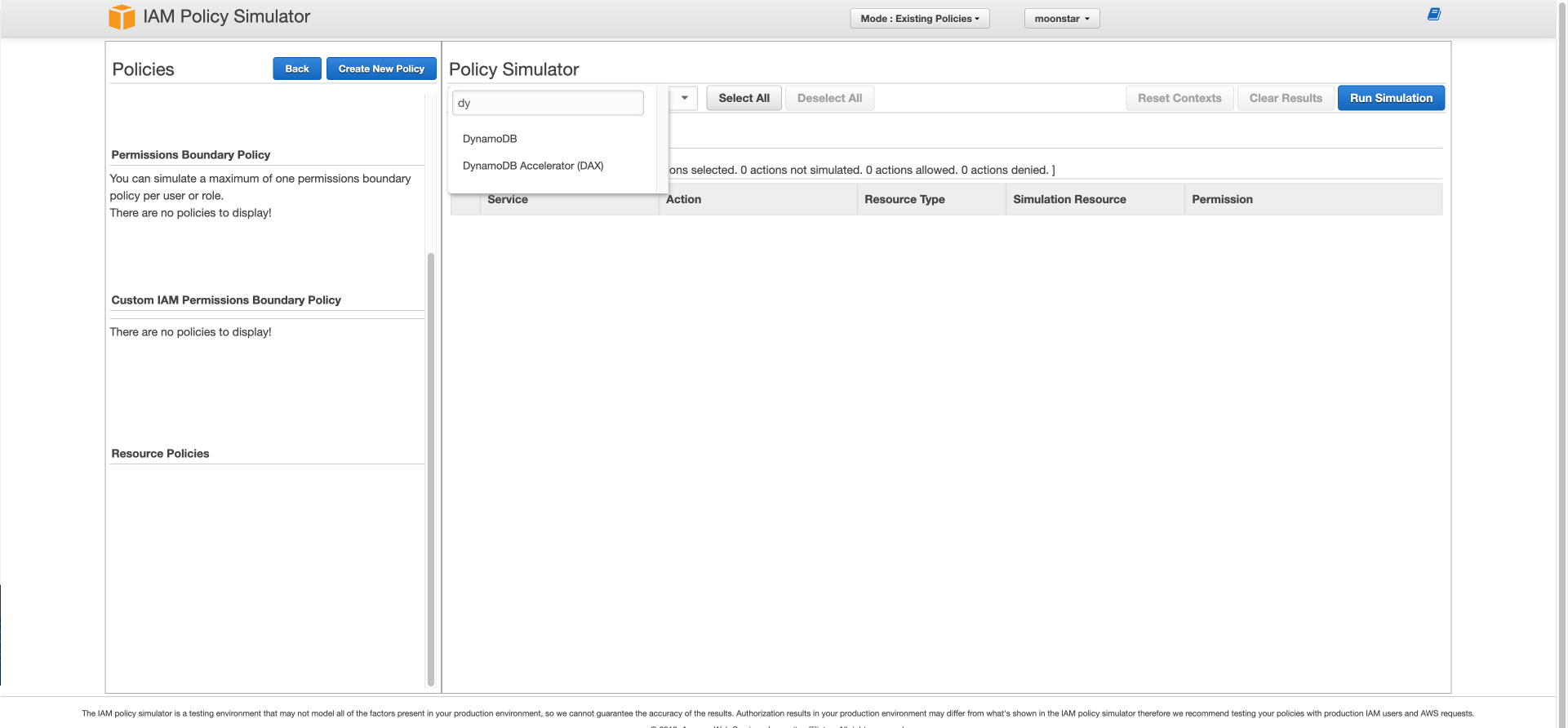The height and width of the screenshot is (728, 1568).
Task: Click the IAM Policy Simulator title
Action: click(226, 16)
